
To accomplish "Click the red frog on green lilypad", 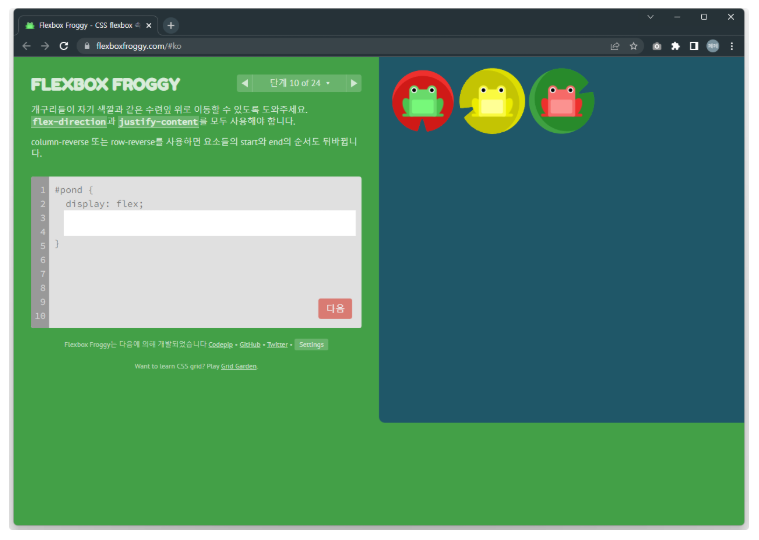I will (562, 101).
